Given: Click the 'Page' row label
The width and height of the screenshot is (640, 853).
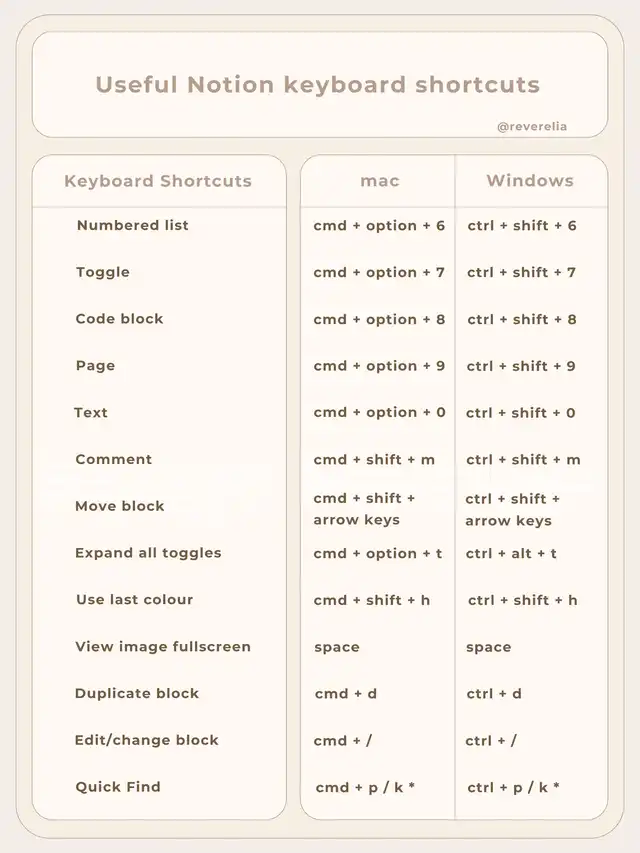Looking at the screenshot, I should 95,366.
